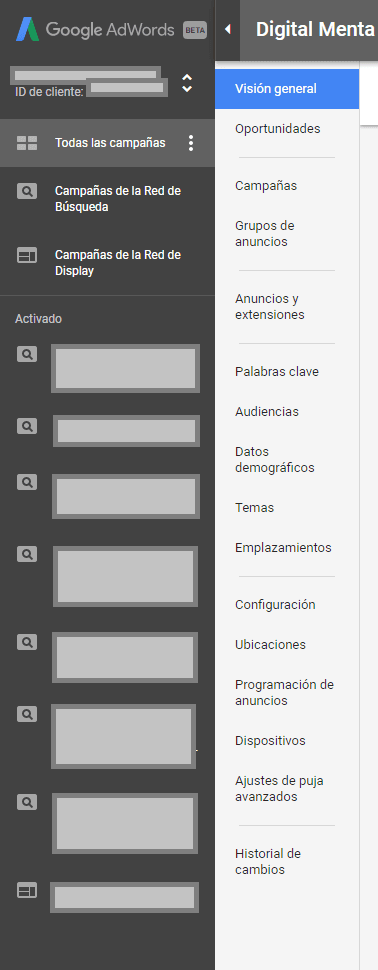Click the search icon beside Campañas de la Red de Búsqueda
This screenshot has width=378, height=970.
click(x=27, y=191)
